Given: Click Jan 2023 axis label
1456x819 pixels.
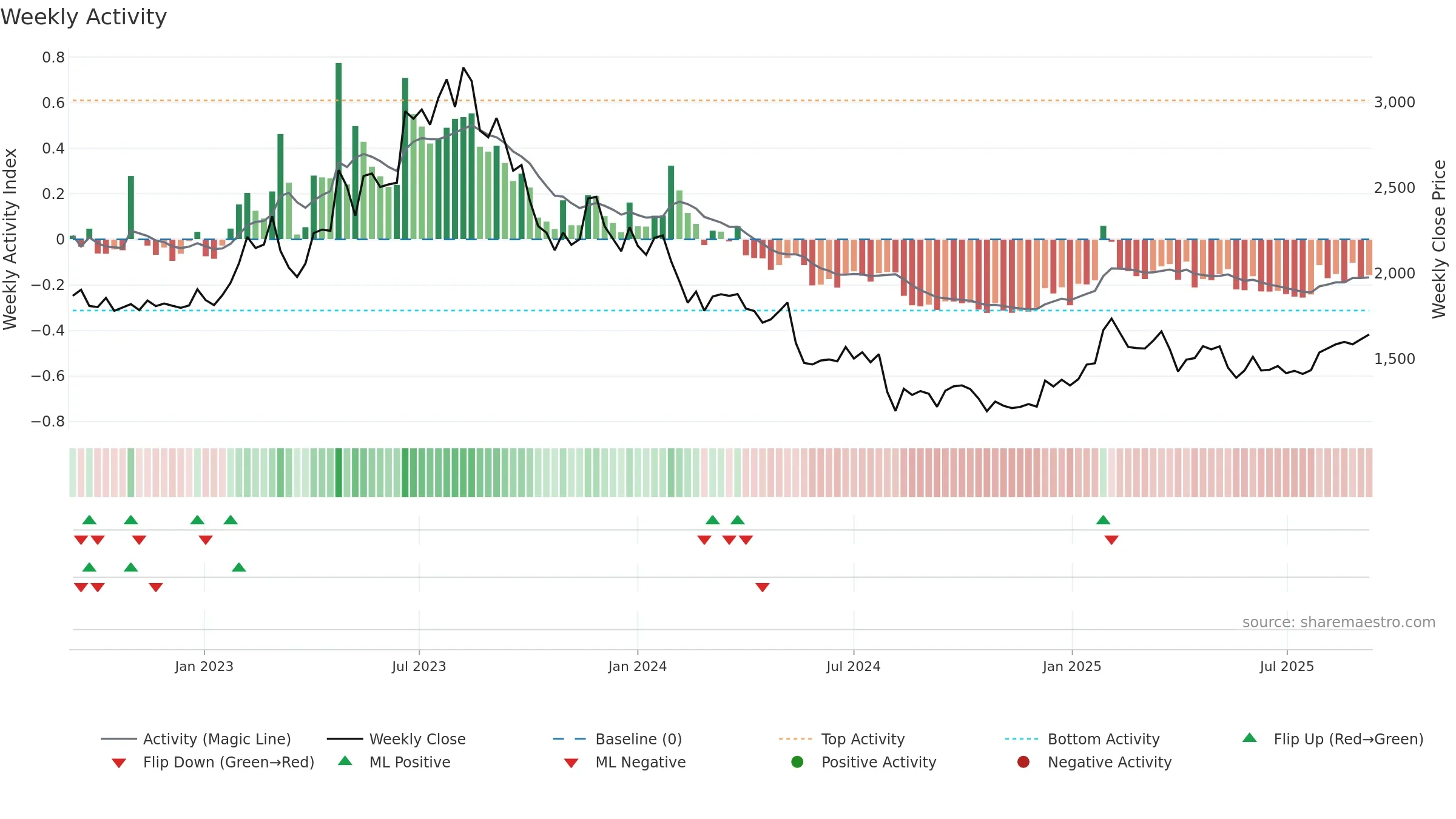Looking at the screenshot, I should pos(204,666).
